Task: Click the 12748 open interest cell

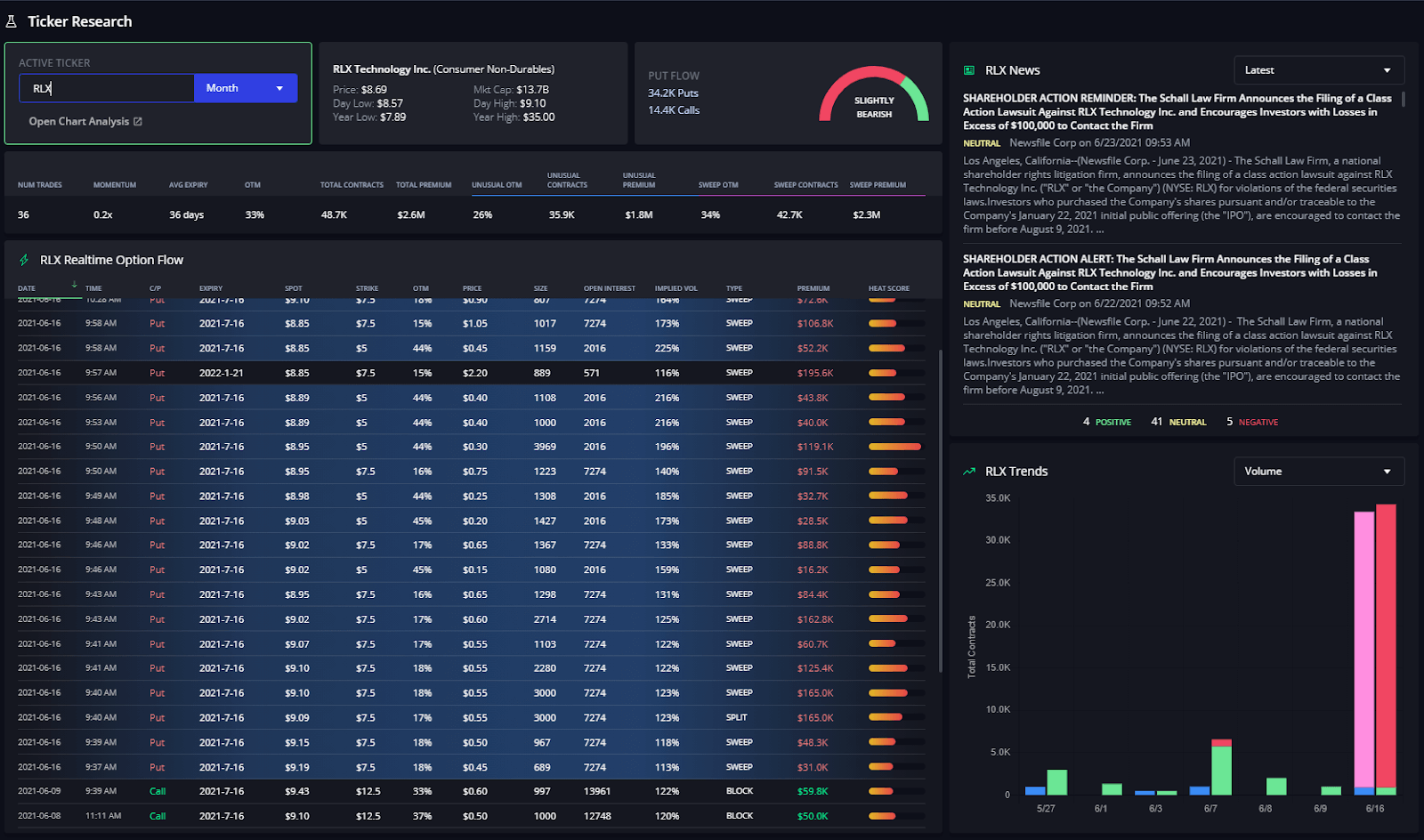Action: click(597, 816)
